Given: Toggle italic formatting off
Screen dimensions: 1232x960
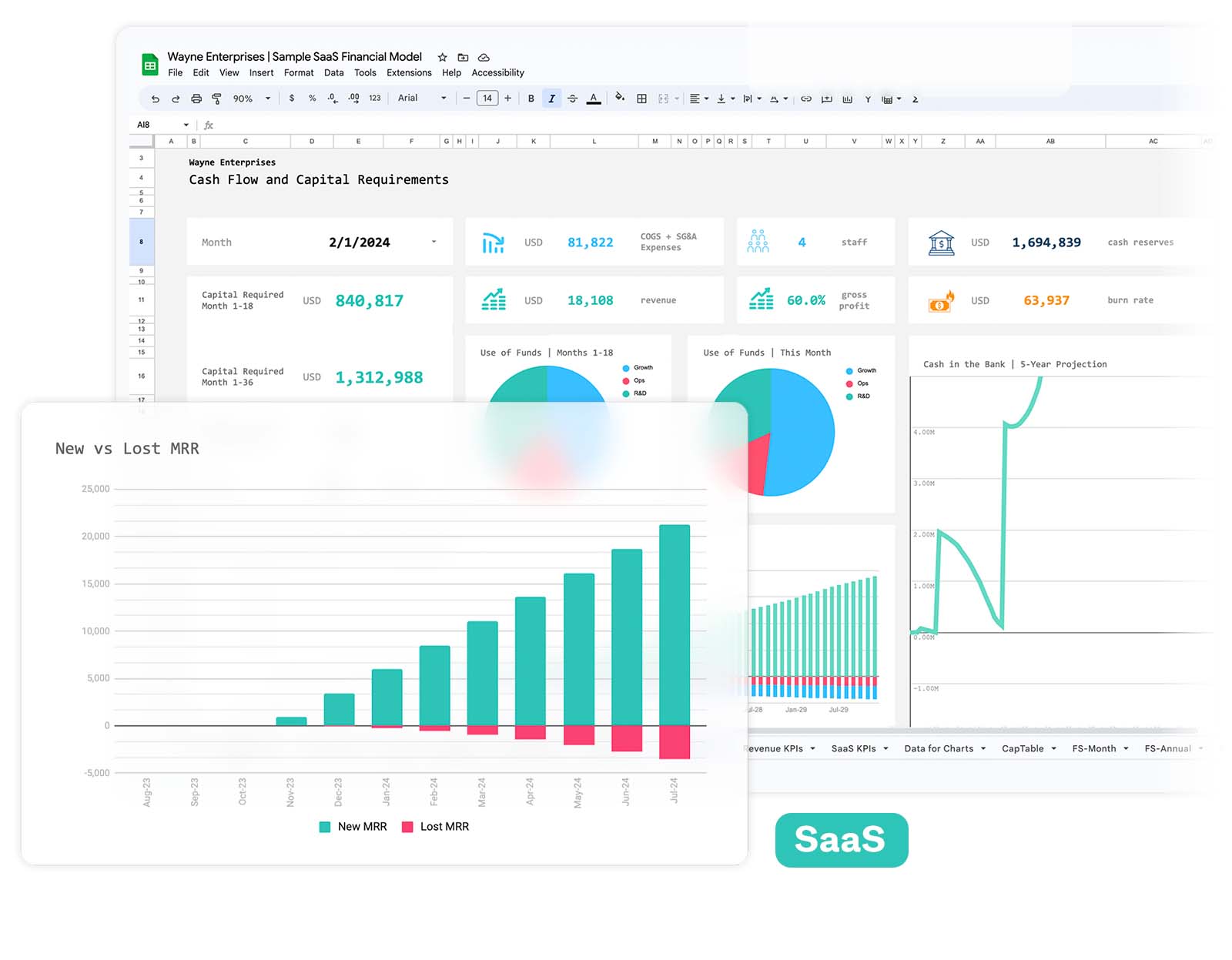Looking at the screenshot, I should click(552, 99).
